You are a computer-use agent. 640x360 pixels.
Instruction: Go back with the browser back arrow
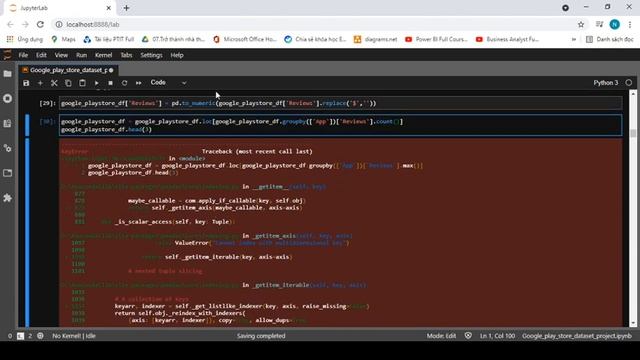[10, 24]
